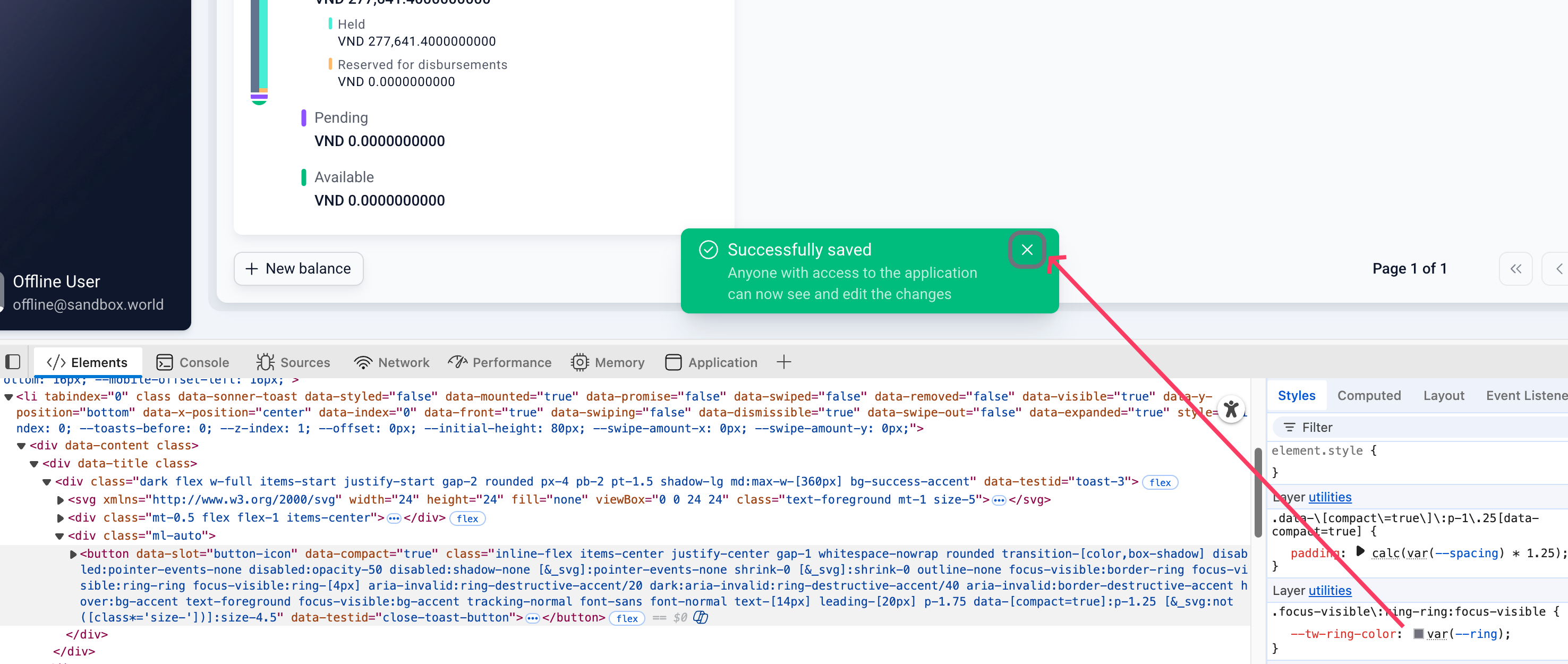The image size is (1568, 664).
Task: Open the Performance tab
Action: pos(499,362)
